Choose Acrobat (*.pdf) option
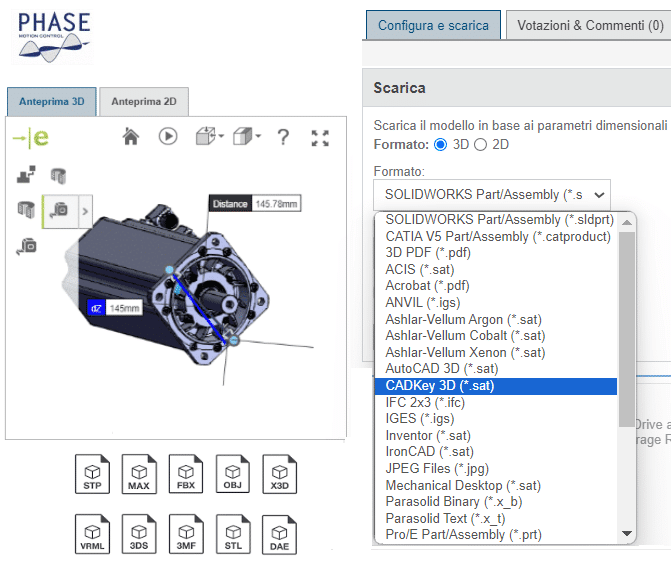 pos(496,285)
